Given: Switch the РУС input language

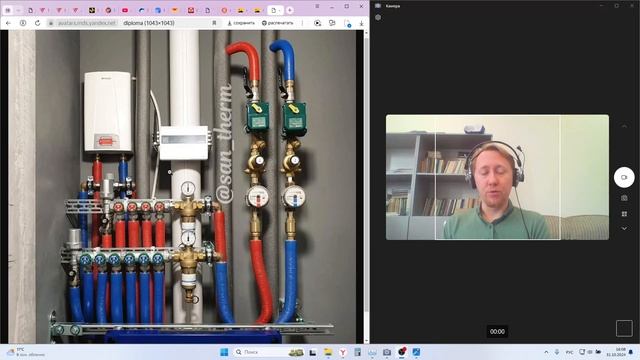Looking at the screenshot, I should (x=569, y=352).
